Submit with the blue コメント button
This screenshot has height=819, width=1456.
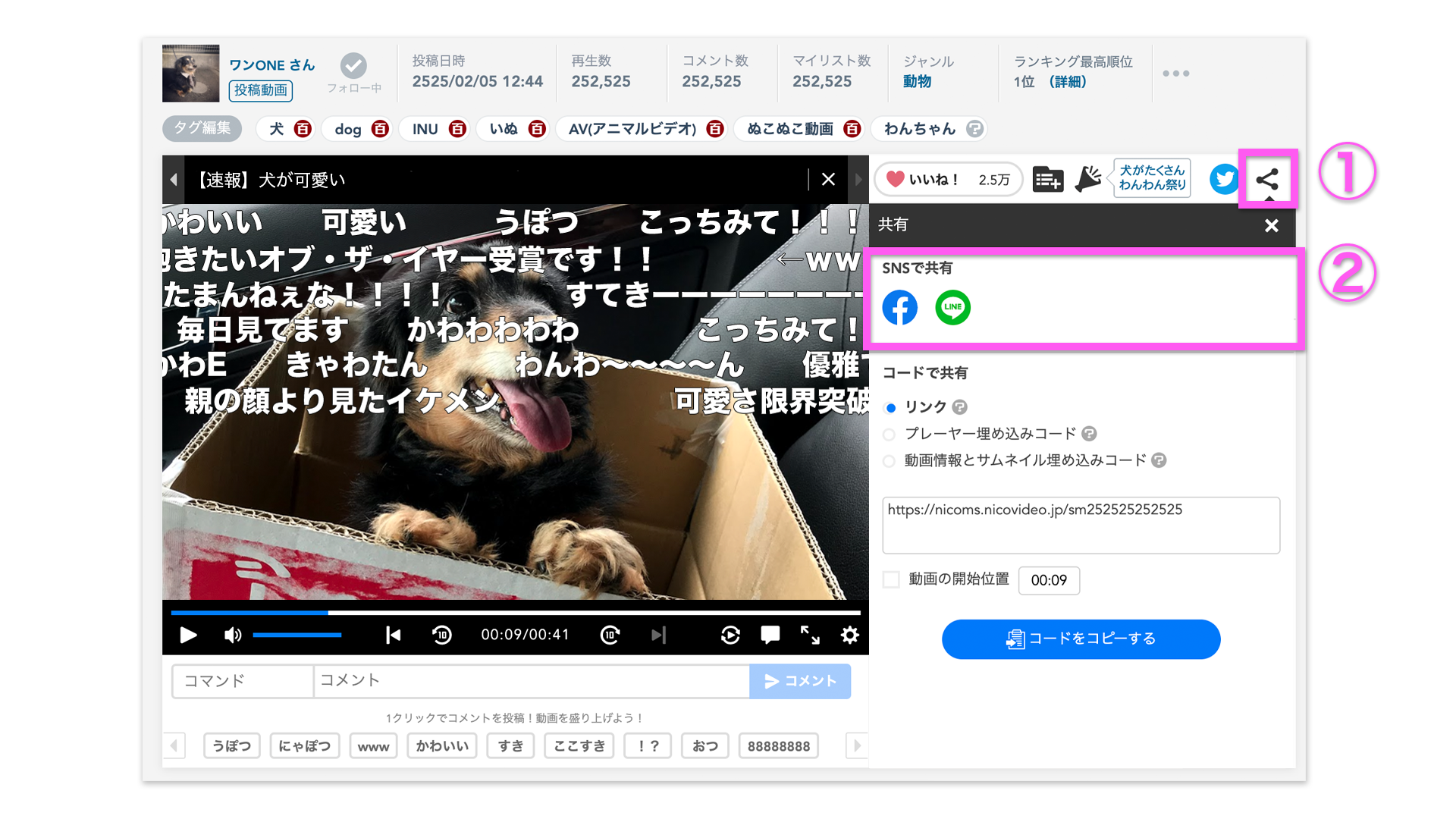point(800,681)
